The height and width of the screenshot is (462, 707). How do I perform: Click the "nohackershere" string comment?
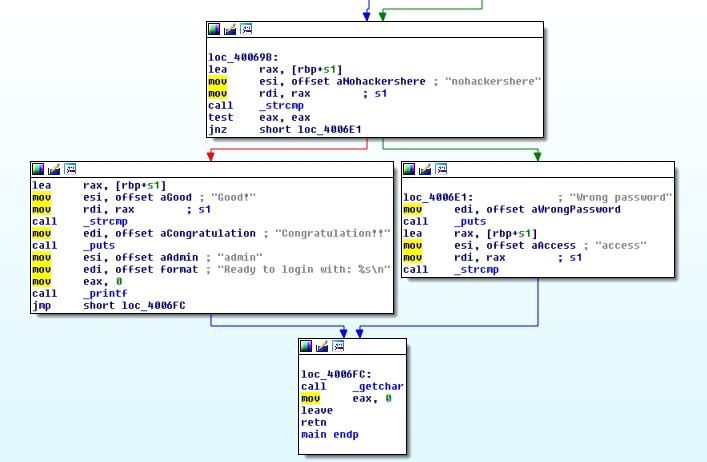coord(493,82)
